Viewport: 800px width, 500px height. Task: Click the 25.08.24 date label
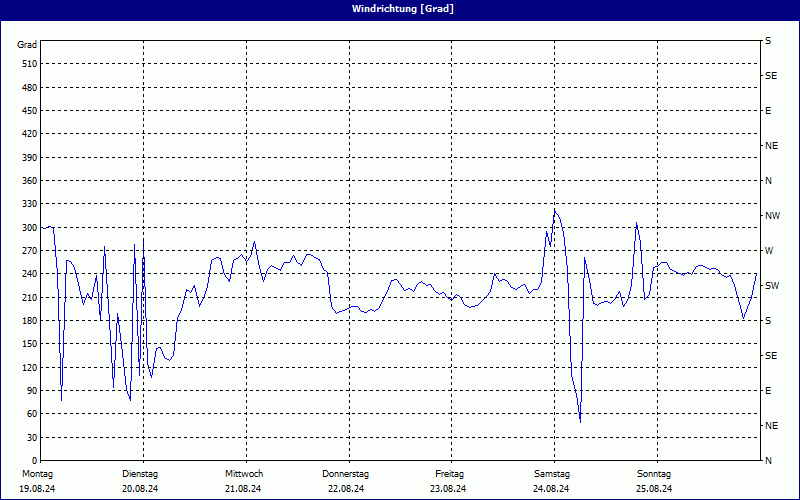[x=654, y=489]
